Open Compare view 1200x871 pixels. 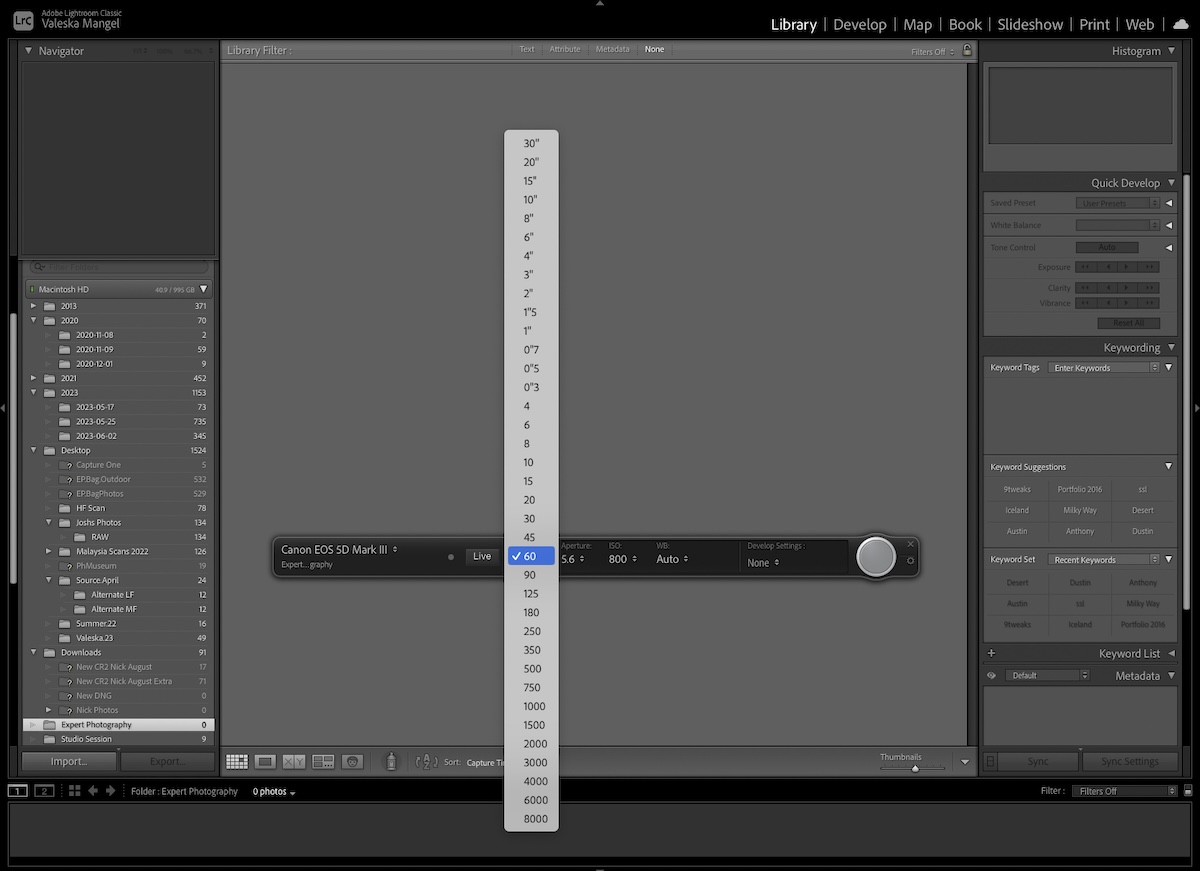293,761
